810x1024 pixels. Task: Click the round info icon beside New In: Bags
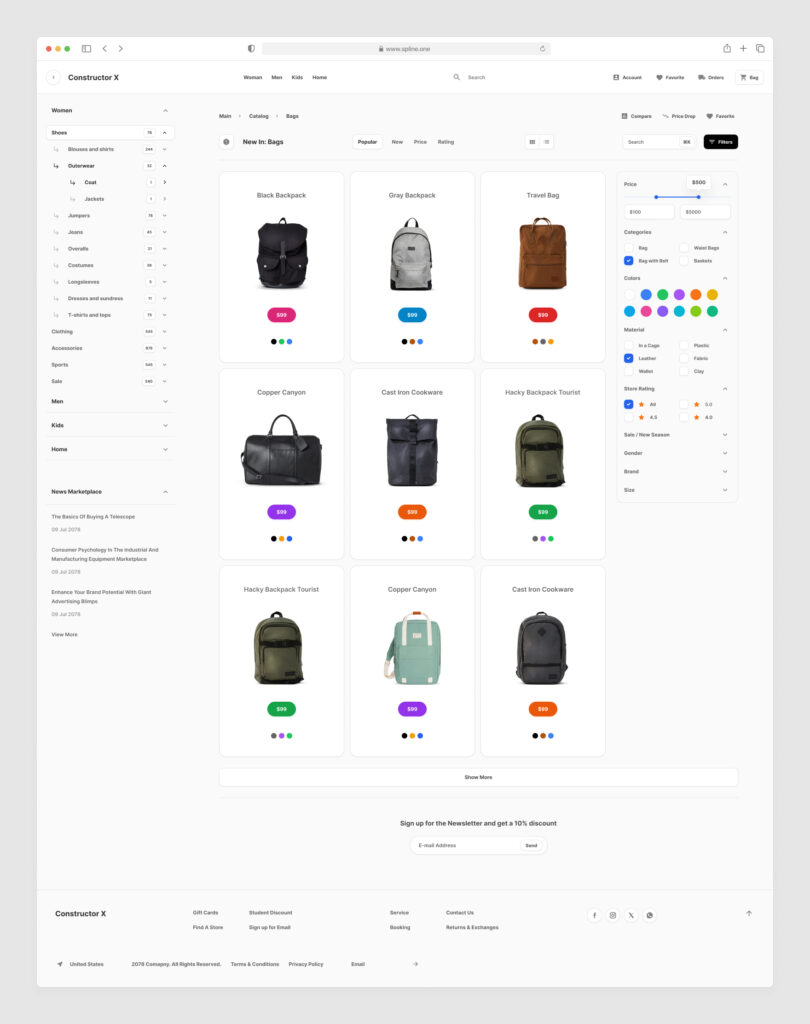pos(226,142)
